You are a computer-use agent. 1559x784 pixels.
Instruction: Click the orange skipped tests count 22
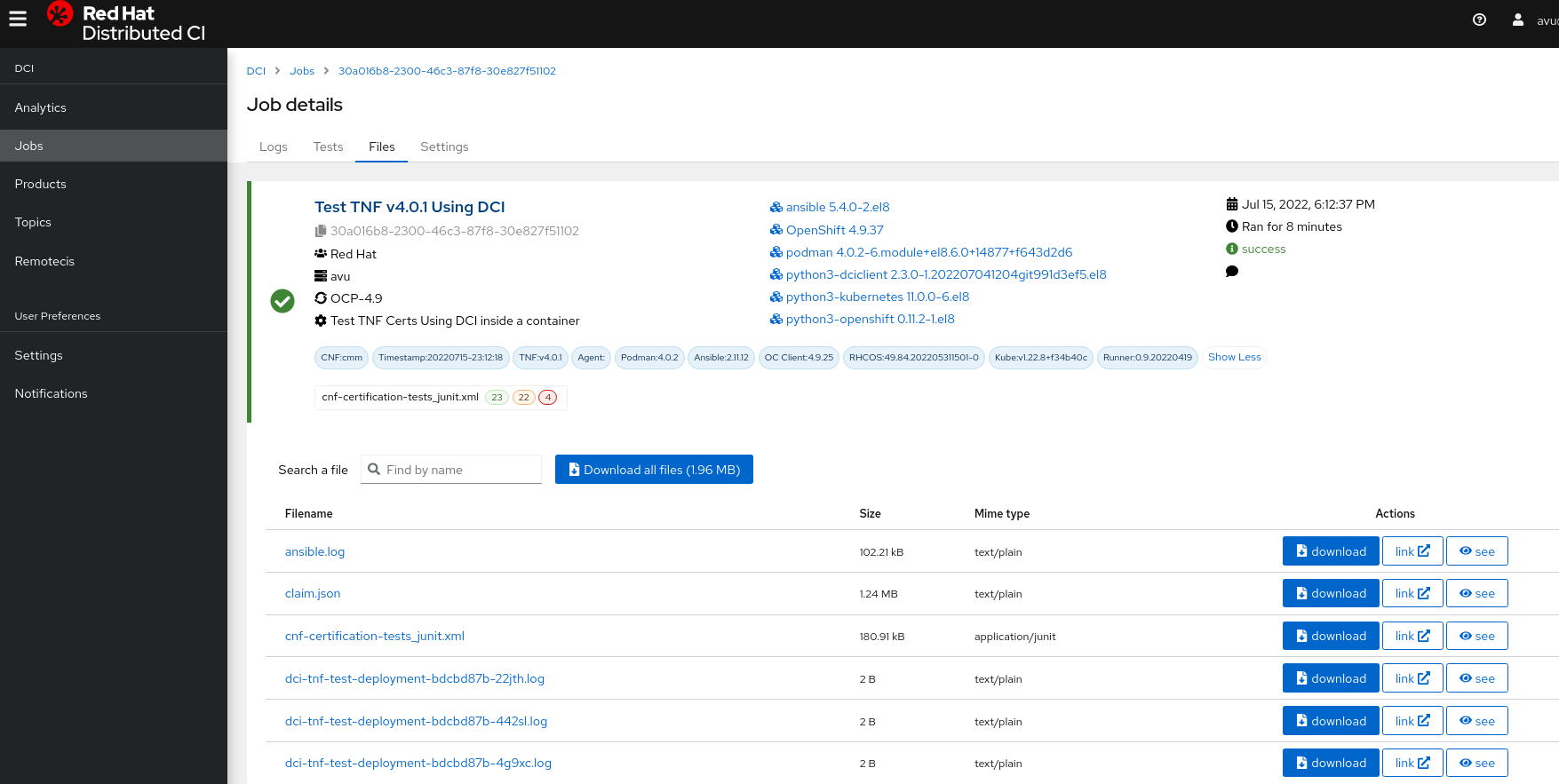pos(523,397)
